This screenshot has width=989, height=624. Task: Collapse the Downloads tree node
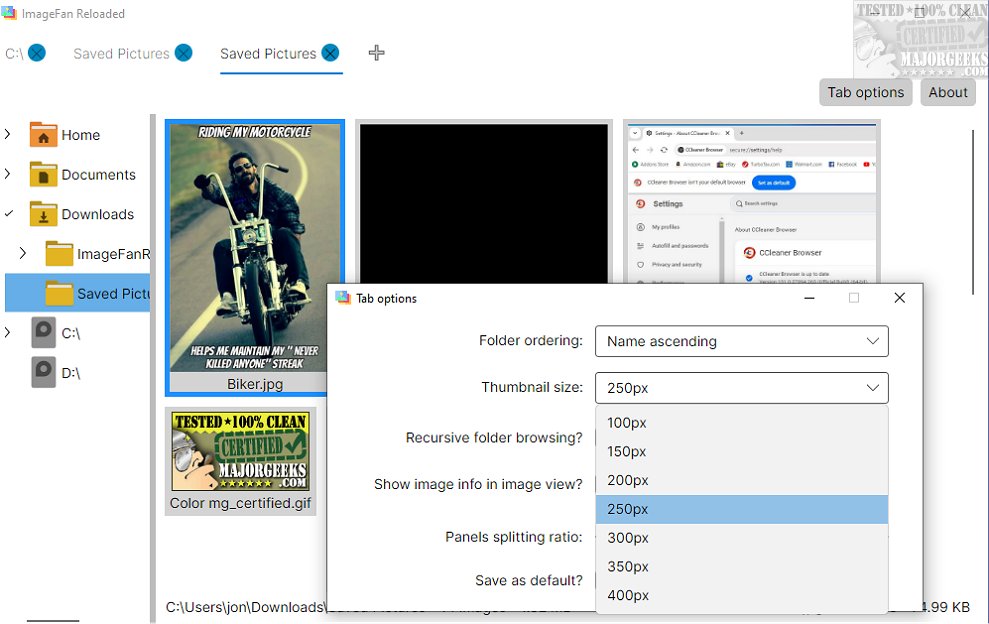pyautogui.click(x=8, y=213)
